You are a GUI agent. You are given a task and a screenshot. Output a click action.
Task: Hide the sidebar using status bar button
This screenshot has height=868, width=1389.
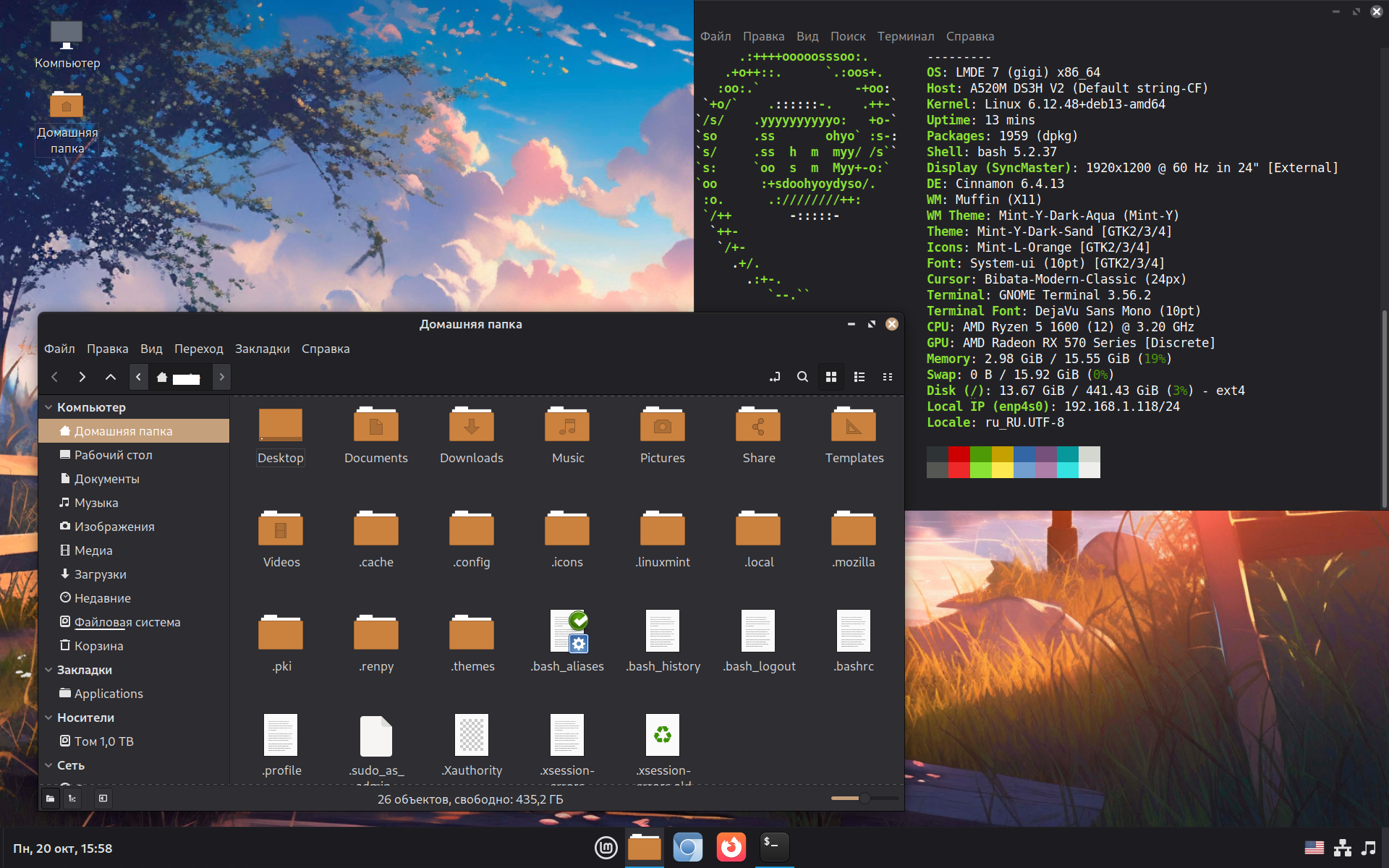103,799
